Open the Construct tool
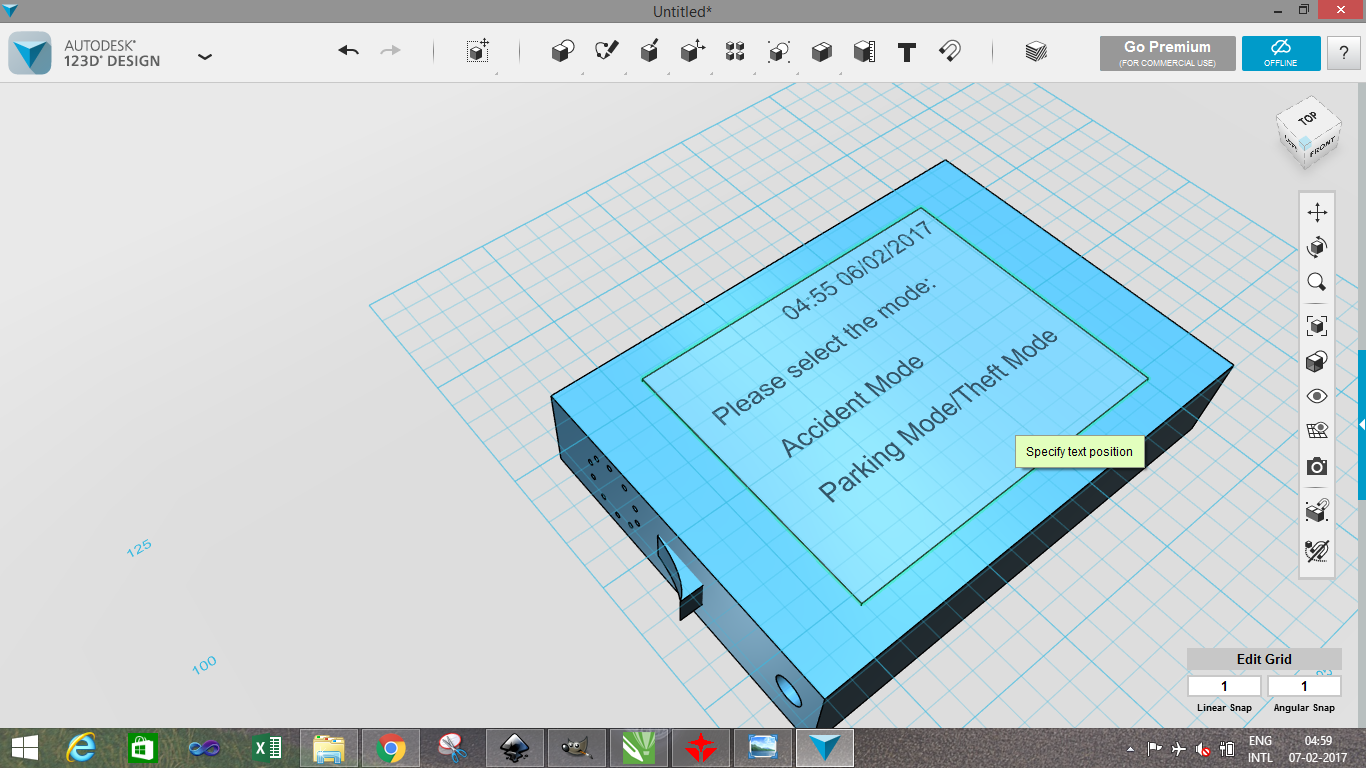Screen dimensions: 1366x768 coord(649,52)
